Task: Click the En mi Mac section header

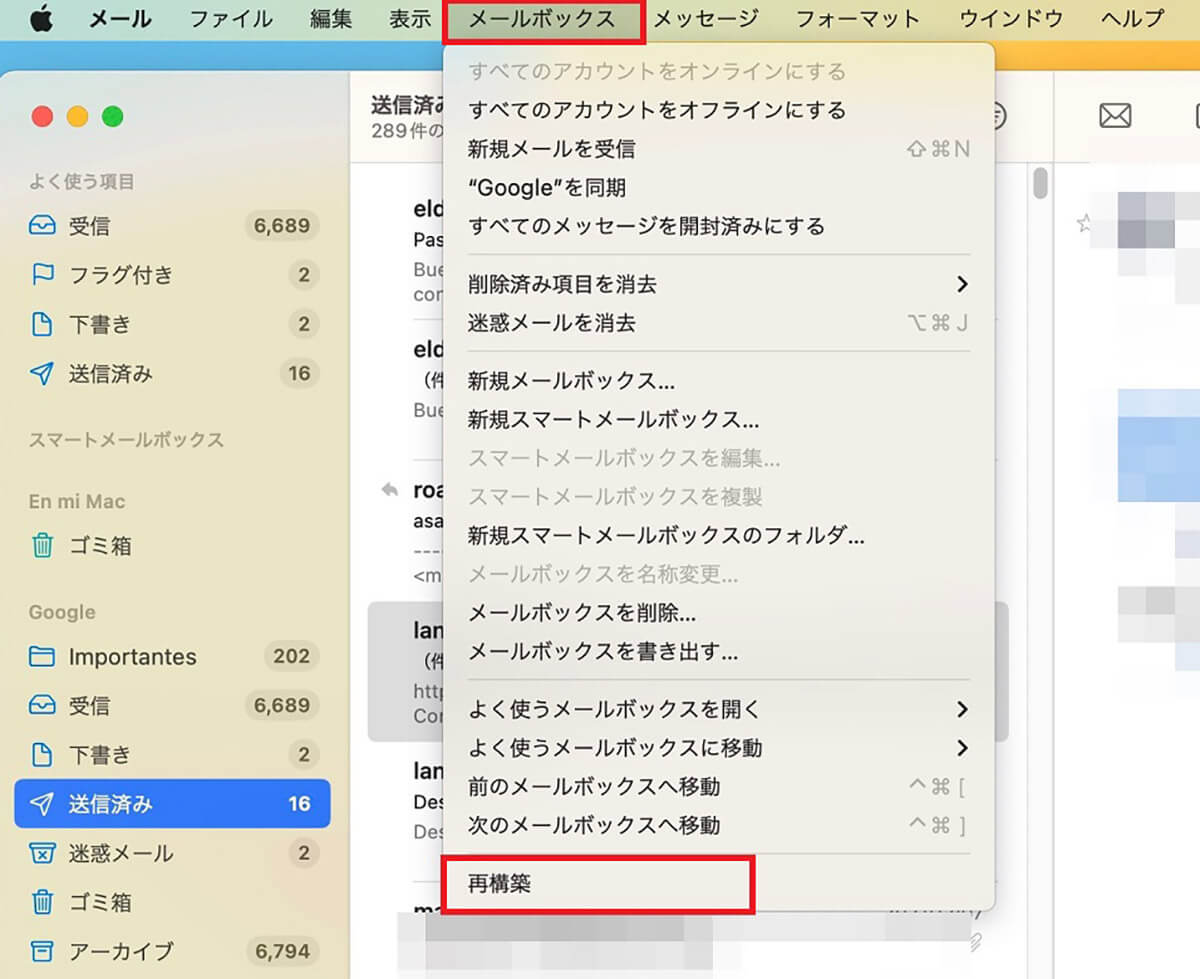Action: pyautogui.click(x=77, y=501)
